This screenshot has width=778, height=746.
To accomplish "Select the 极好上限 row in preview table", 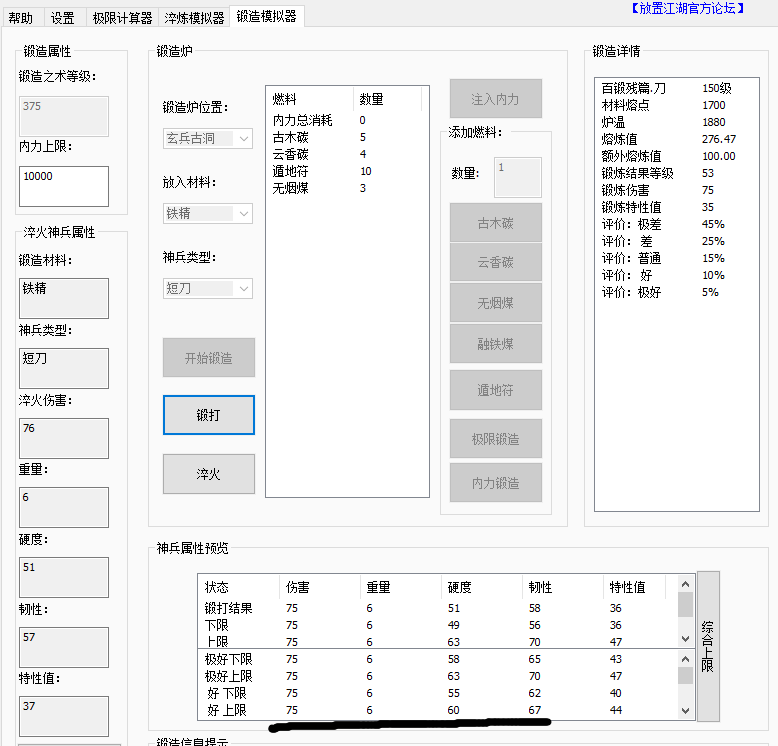I will click(438, 676).
